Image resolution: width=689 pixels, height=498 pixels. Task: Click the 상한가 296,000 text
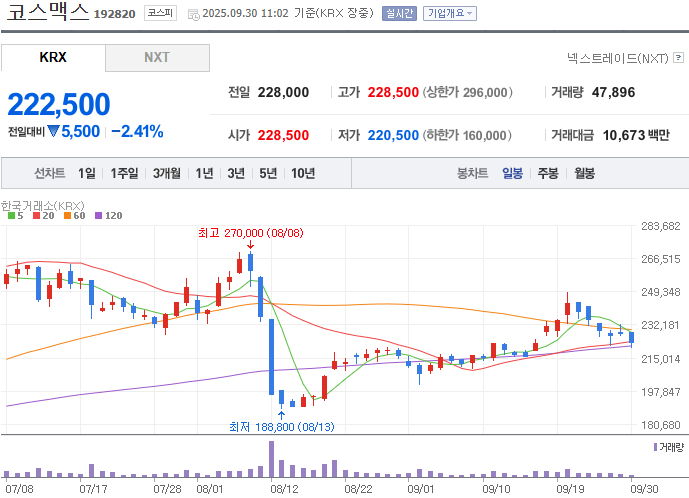468,92
